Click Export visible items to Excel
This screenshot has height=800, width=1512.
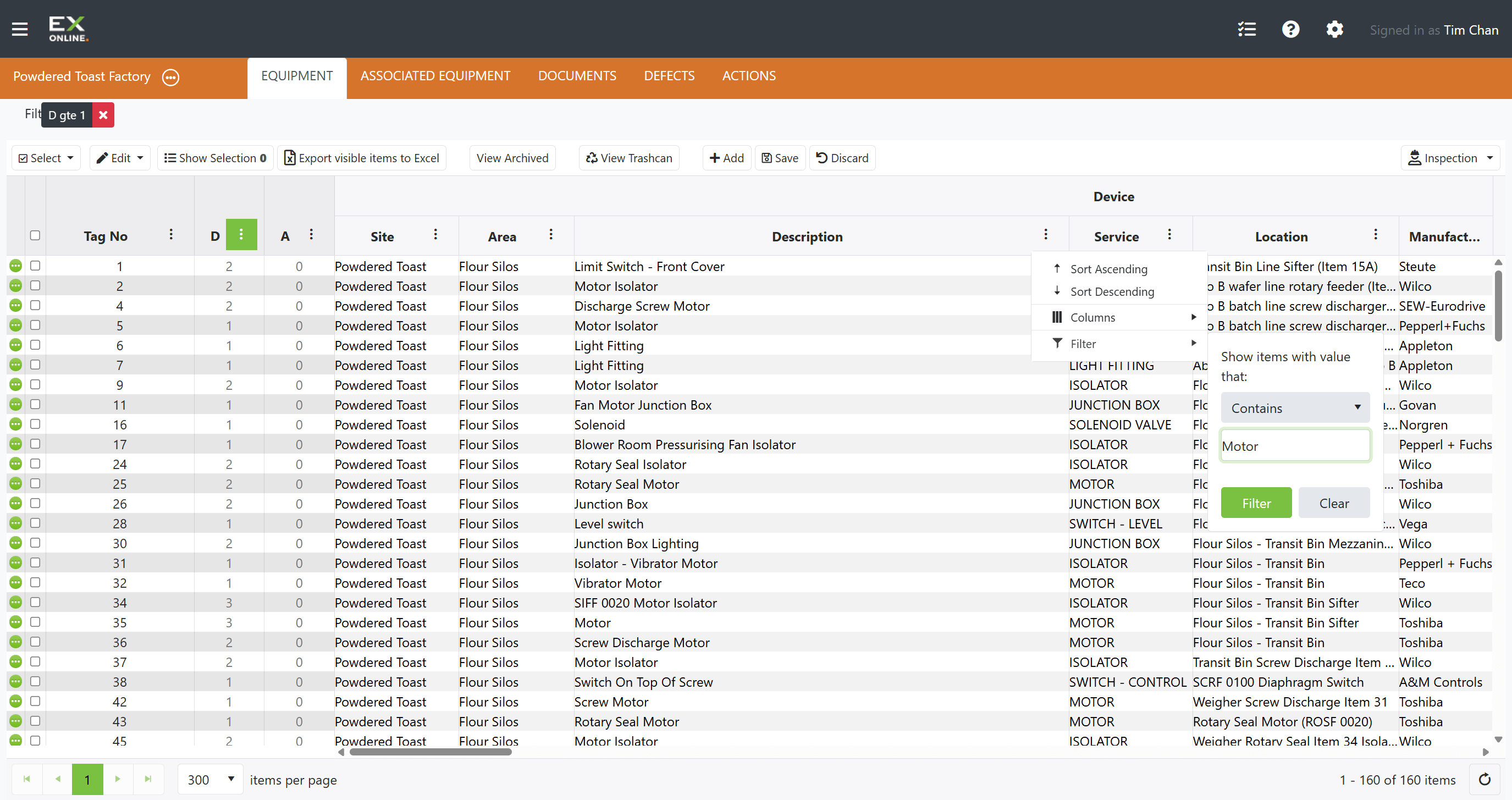(x=362, y=158)
